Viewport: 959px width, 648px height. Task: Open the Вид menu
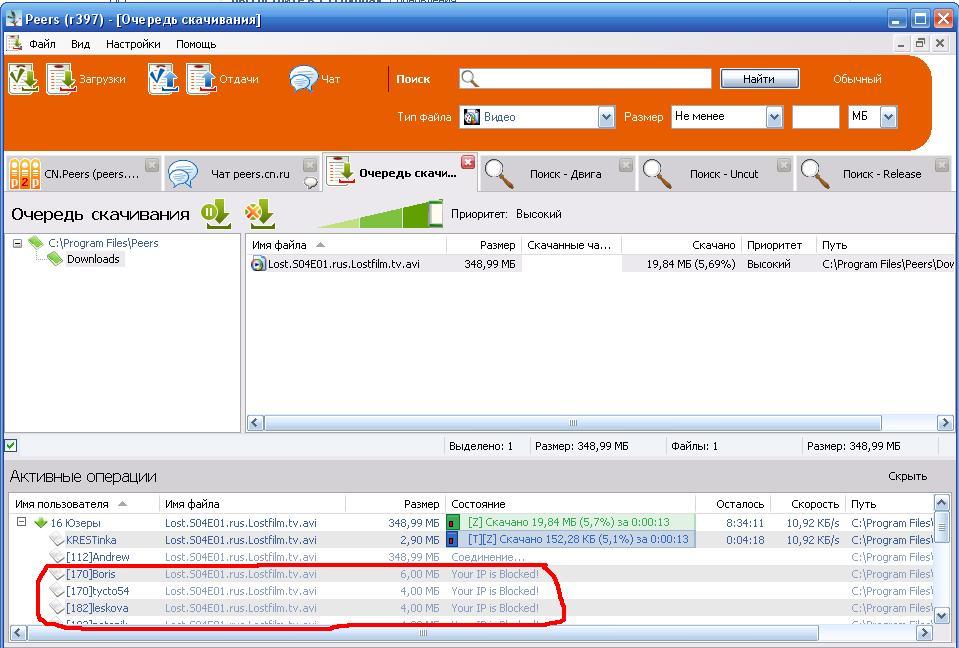click(x=80, y=44)
